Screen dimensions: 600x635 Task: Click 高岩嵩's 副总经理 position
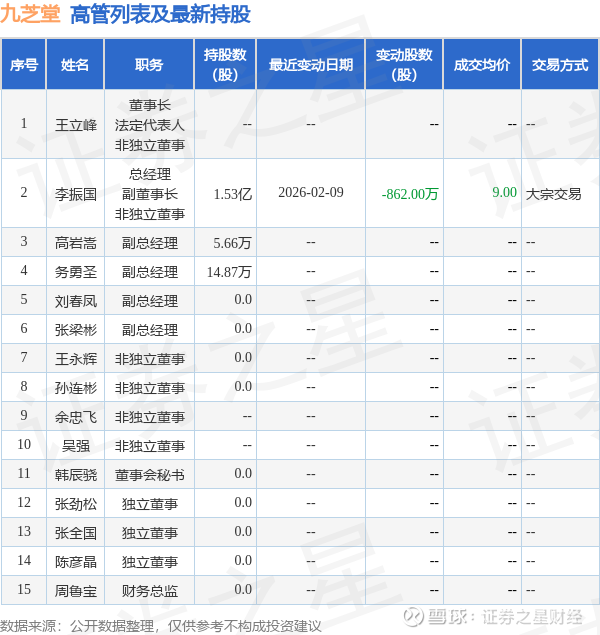149,243
